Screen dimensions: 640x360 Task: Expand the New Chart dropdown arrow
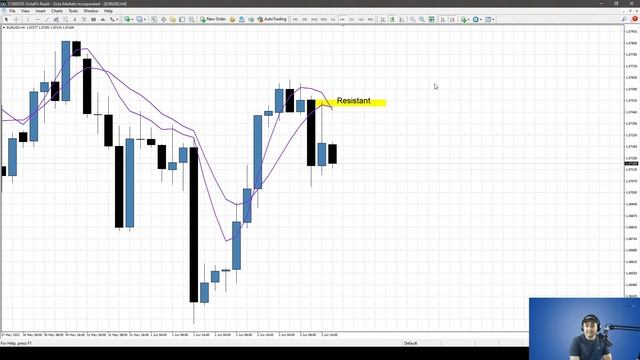tap(132, 19)
